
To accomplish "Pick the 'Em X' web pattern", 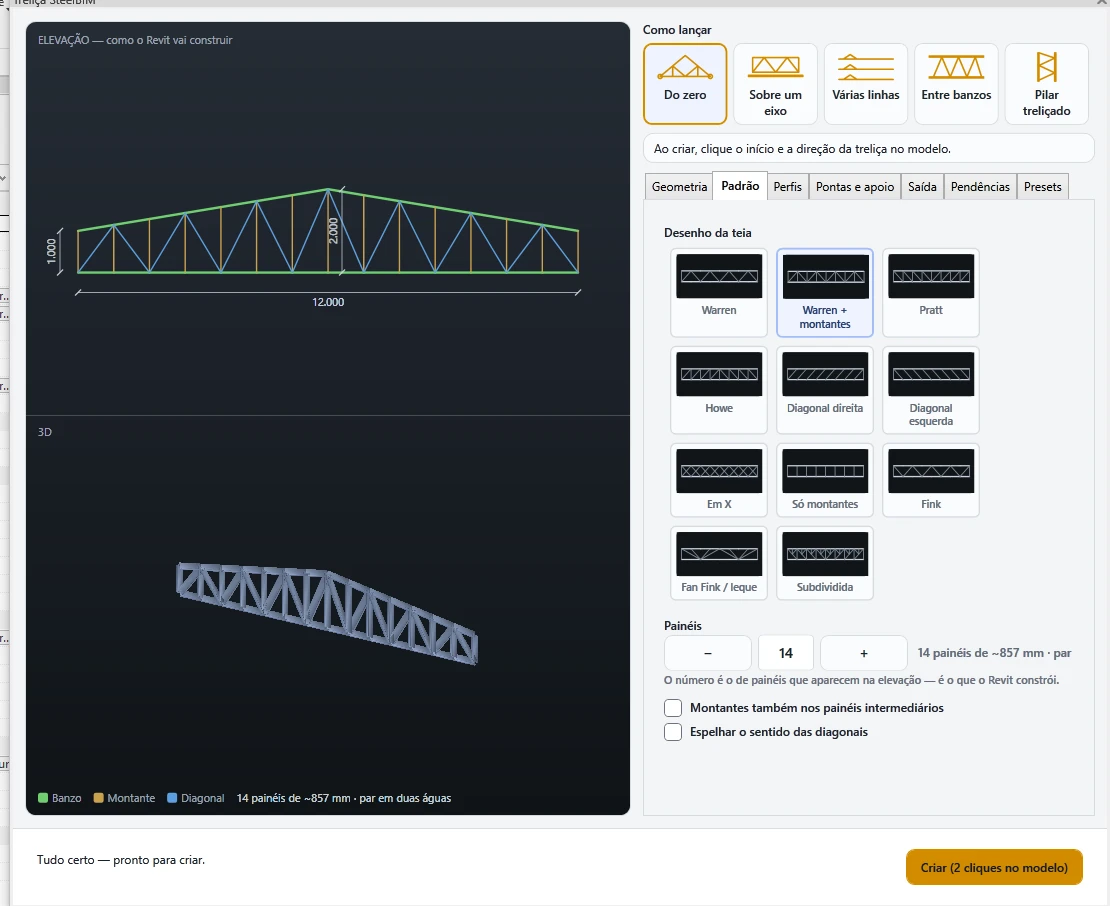I will [719, 480].
